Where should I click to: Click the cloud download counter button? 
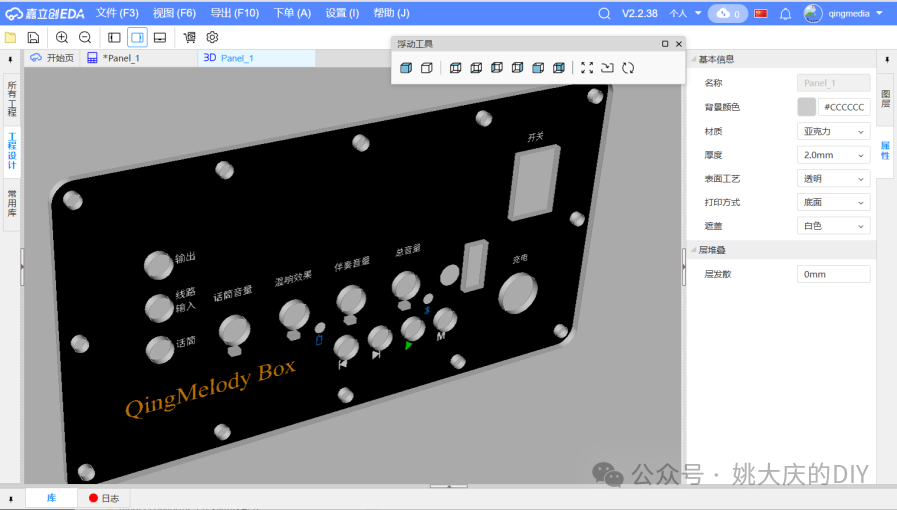point(728,14)
